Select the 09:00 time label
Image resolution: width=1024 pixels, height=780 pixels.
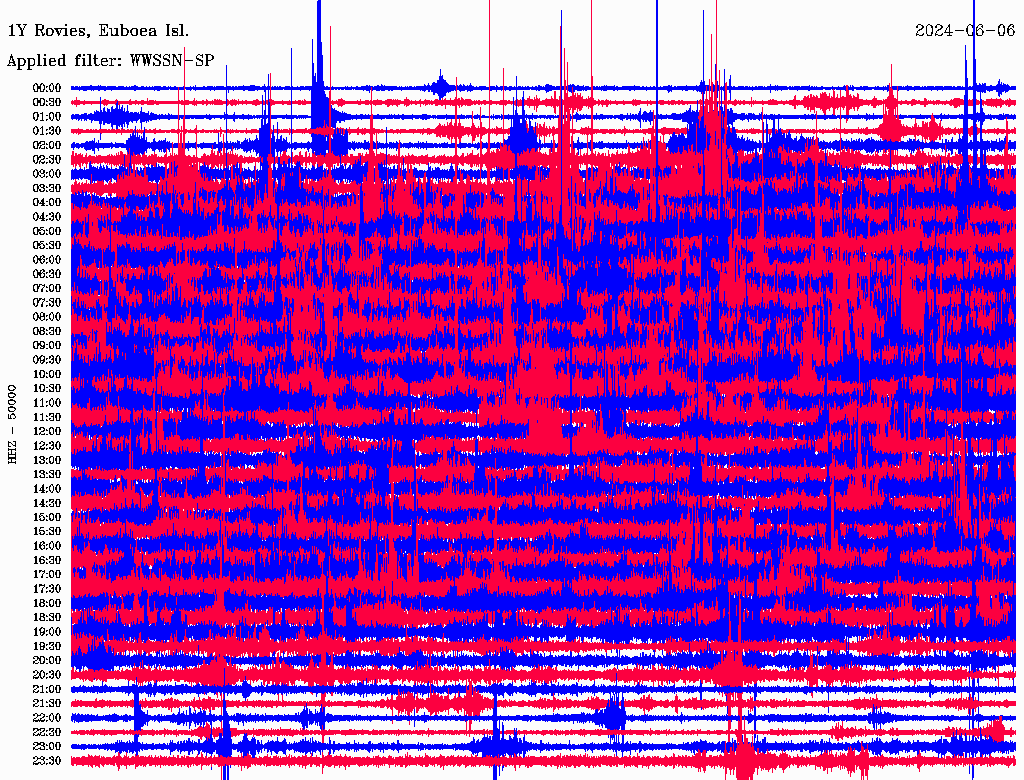[x=47, y=346]
